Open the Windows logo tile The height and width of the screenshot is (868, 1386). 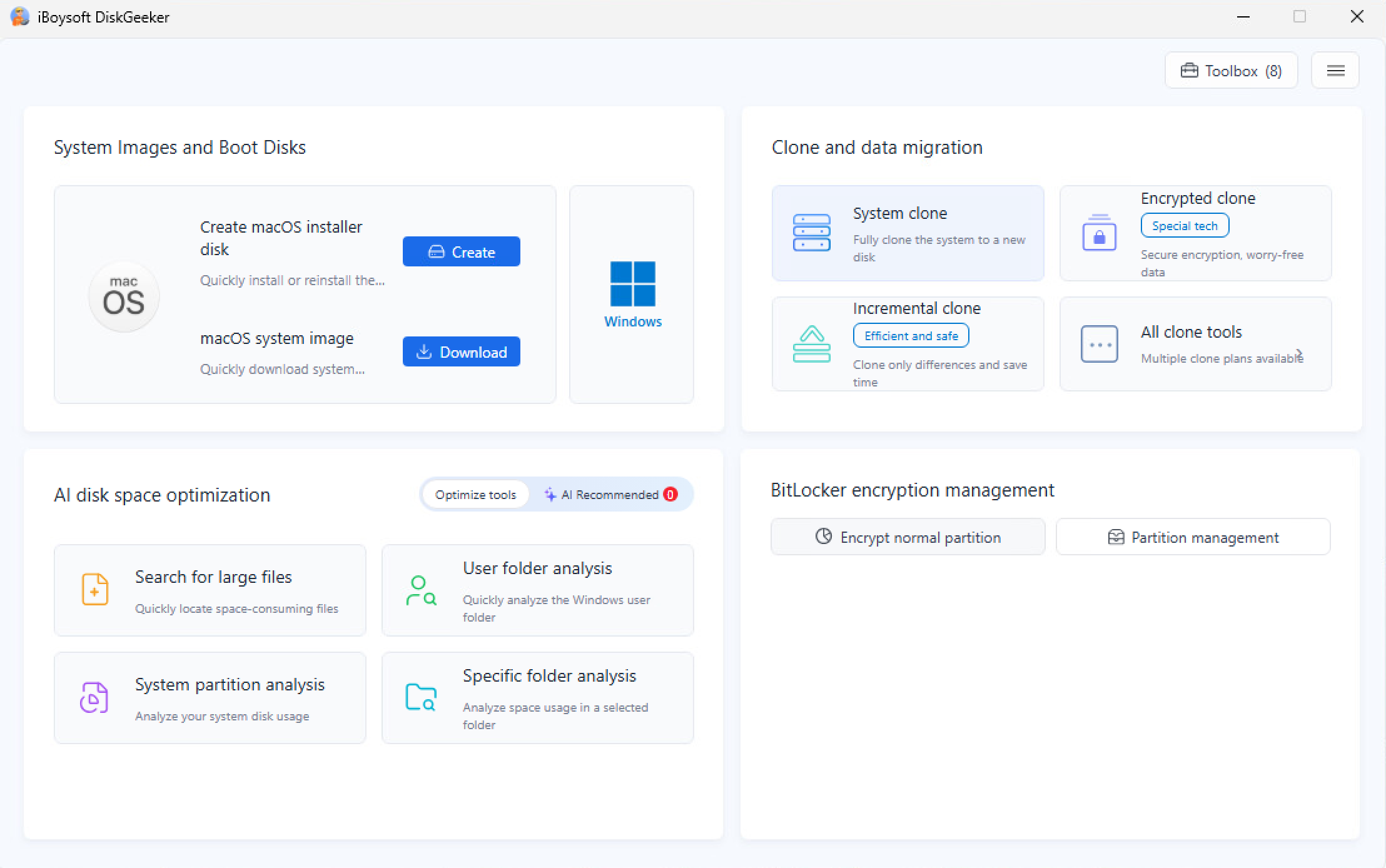tap(632, 295)
